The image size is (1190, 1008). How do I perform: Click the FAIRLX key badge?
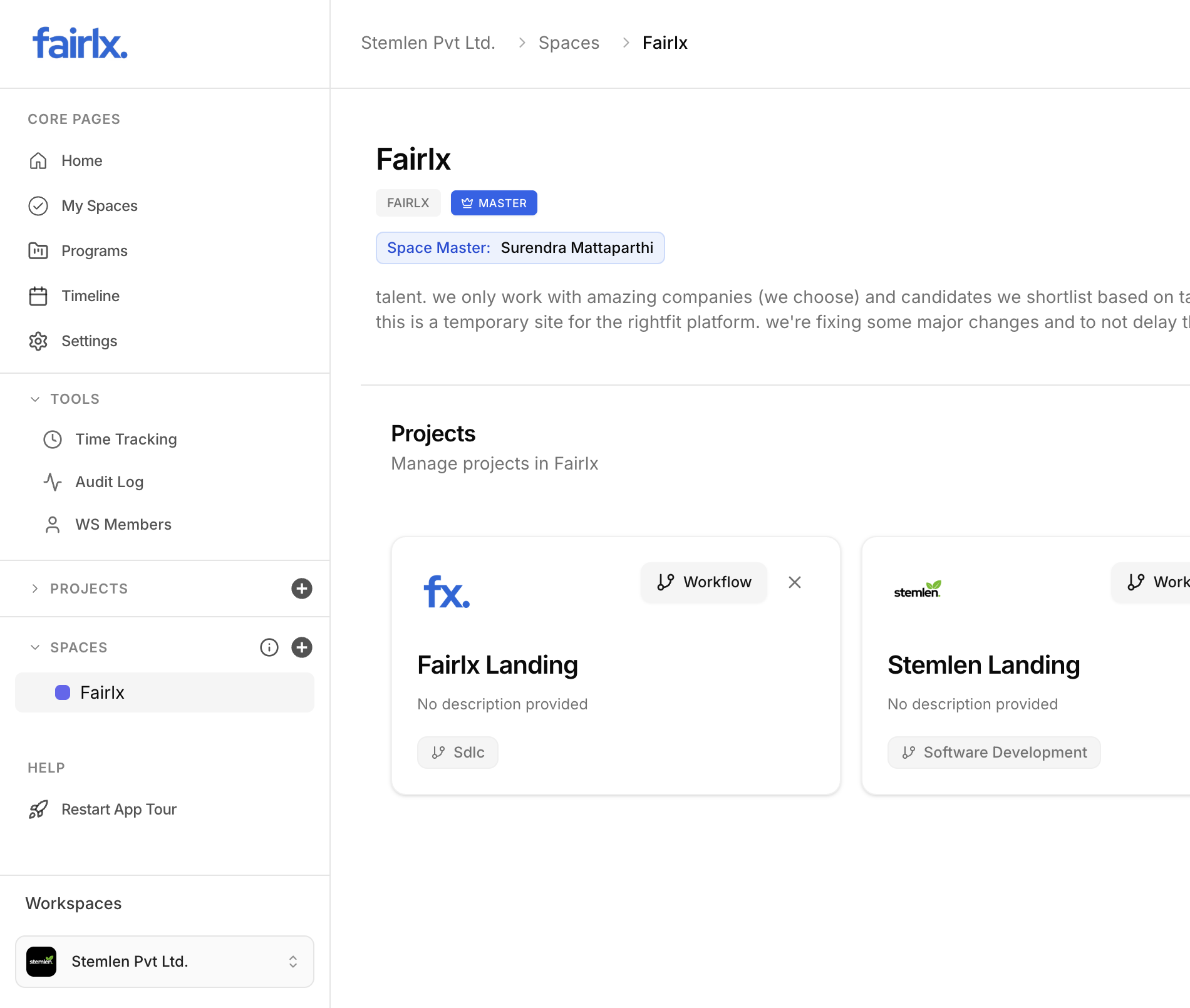pos(408,203)
